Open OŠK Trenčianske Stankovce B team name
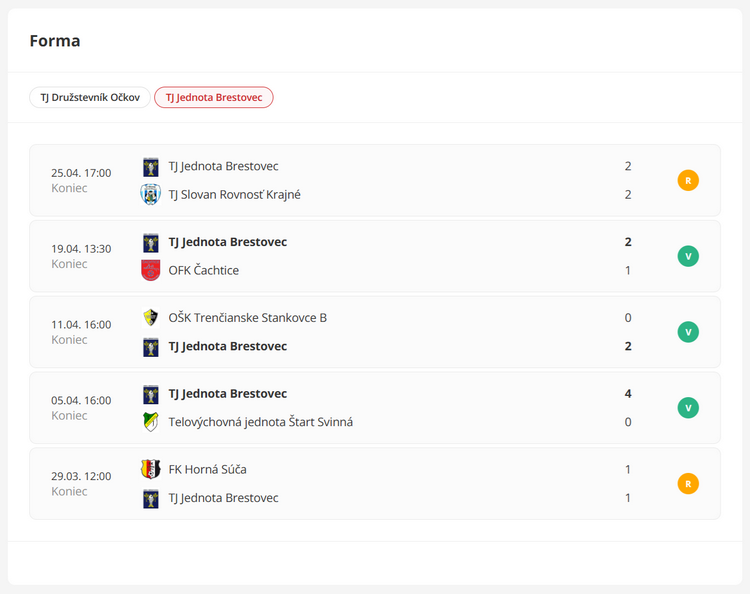Image resolution: width=750 pixels, height=594 pixels. (x=247, y=318)
